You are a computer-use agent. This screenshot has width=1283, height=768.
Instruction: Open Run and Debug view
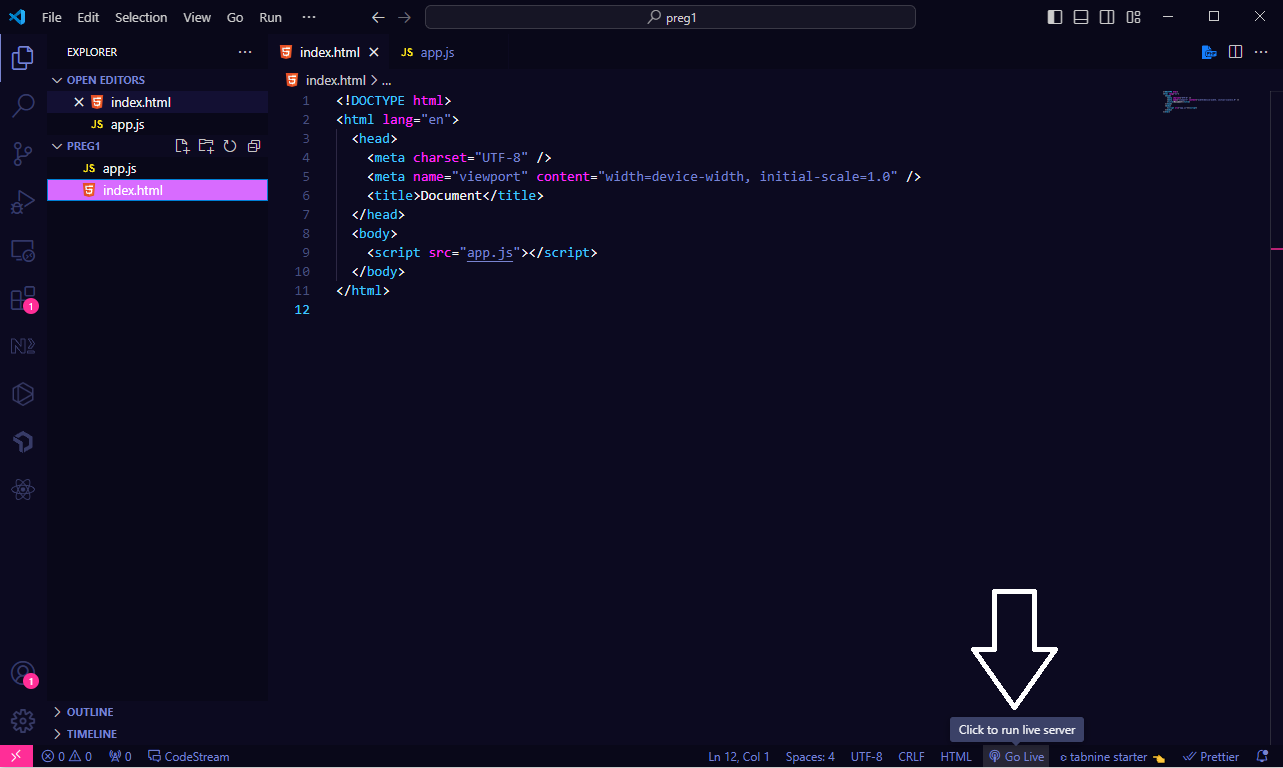coord(22,202)
